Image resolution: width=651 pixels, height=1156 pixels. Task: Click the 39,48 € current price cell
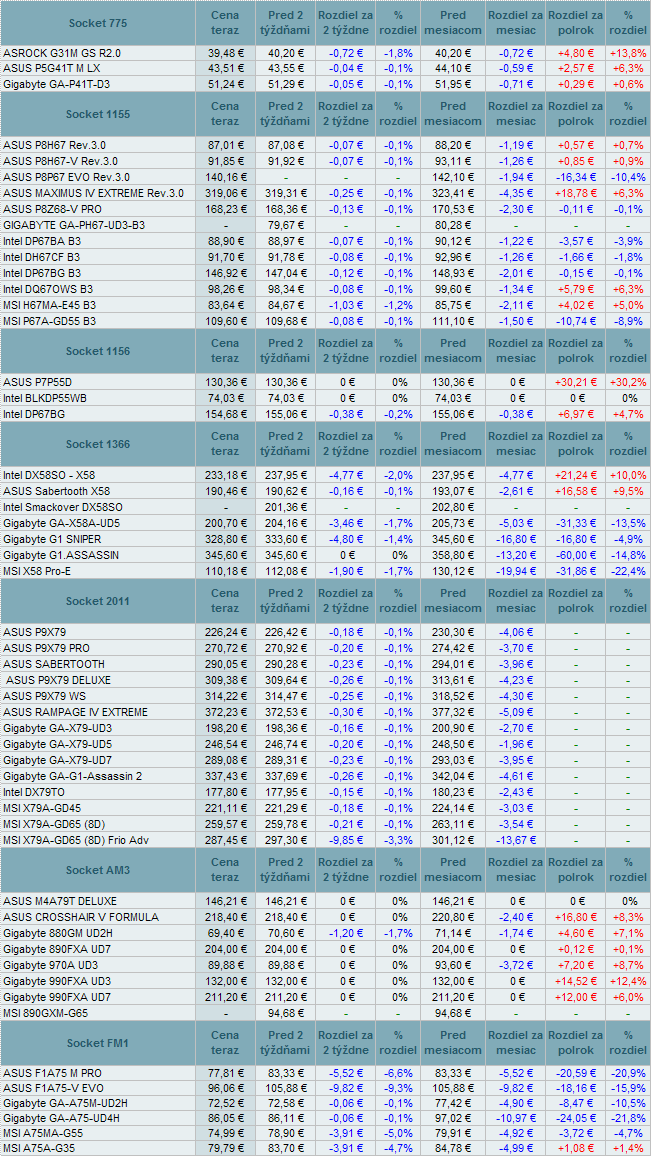(226, 53)
